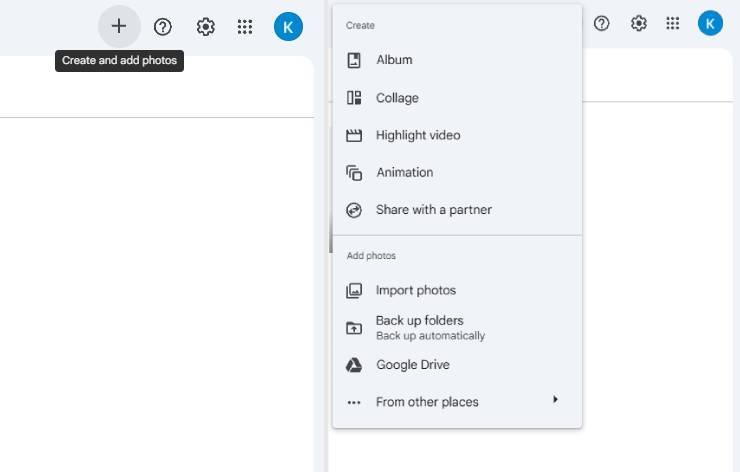Click the right K account avatar

pyautogui.click(x=710, y=23)
